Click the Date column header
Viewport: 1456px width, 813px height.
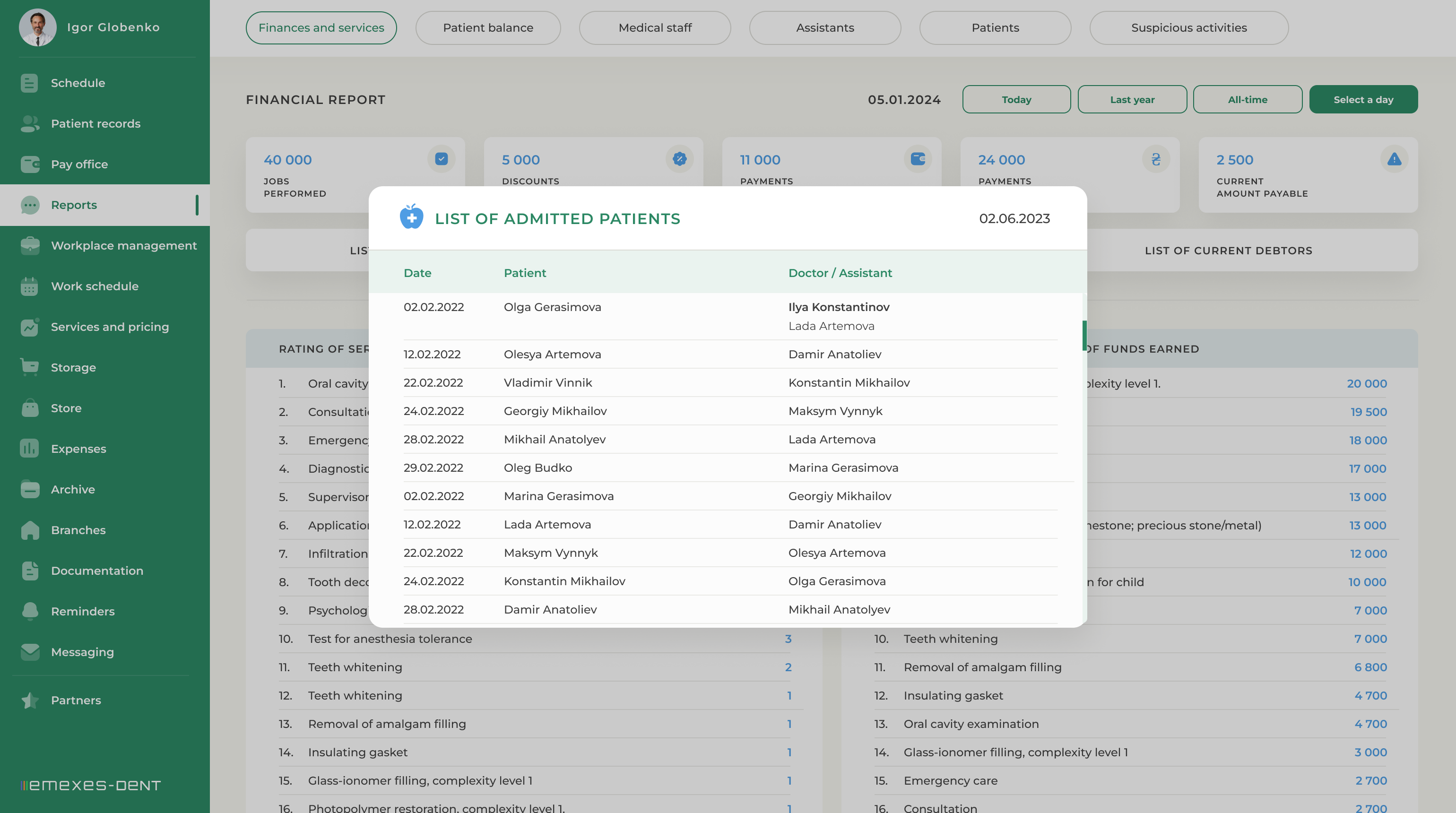click(x=417, y=273)
